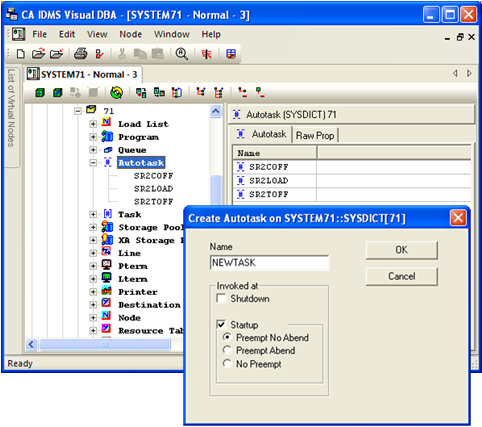Viewport: 482px width, 427px height.
Task: Click the Print toolbar icon
Action: click(80, 53)
